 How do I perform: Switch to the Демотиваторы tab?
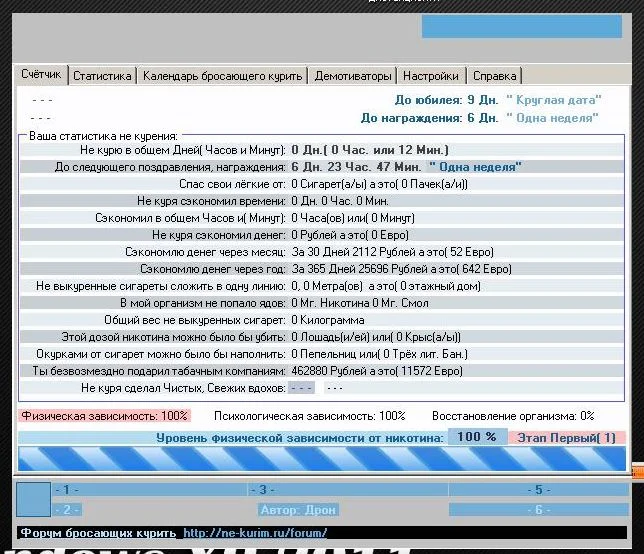point(353,76)
